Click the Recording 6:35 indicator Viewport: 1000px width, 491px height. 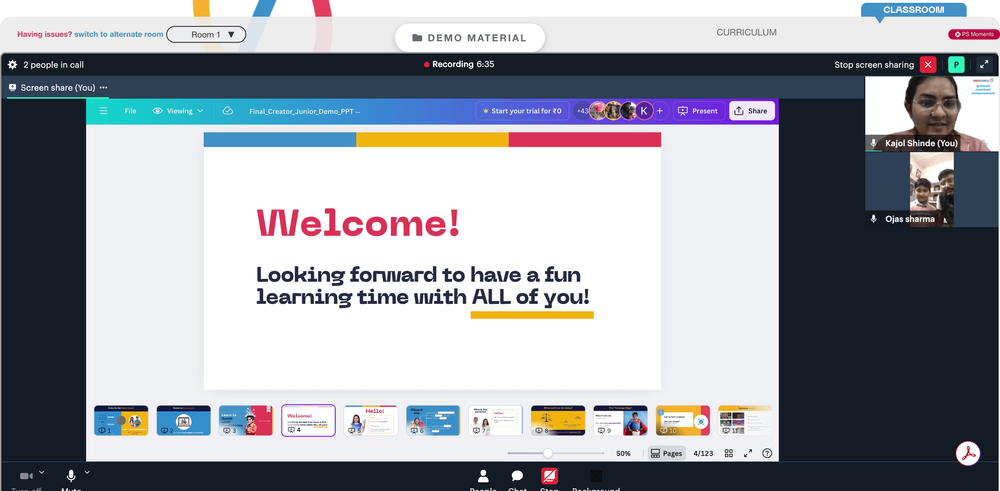click(459, 64)
